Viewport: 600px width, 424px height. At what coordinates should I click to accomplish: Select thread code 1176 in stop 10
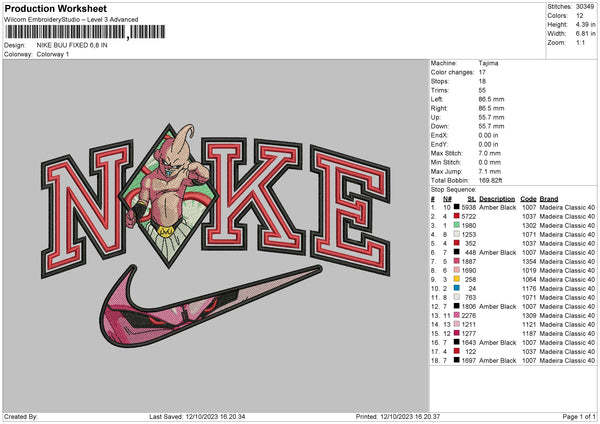click(x=529, y=289)
